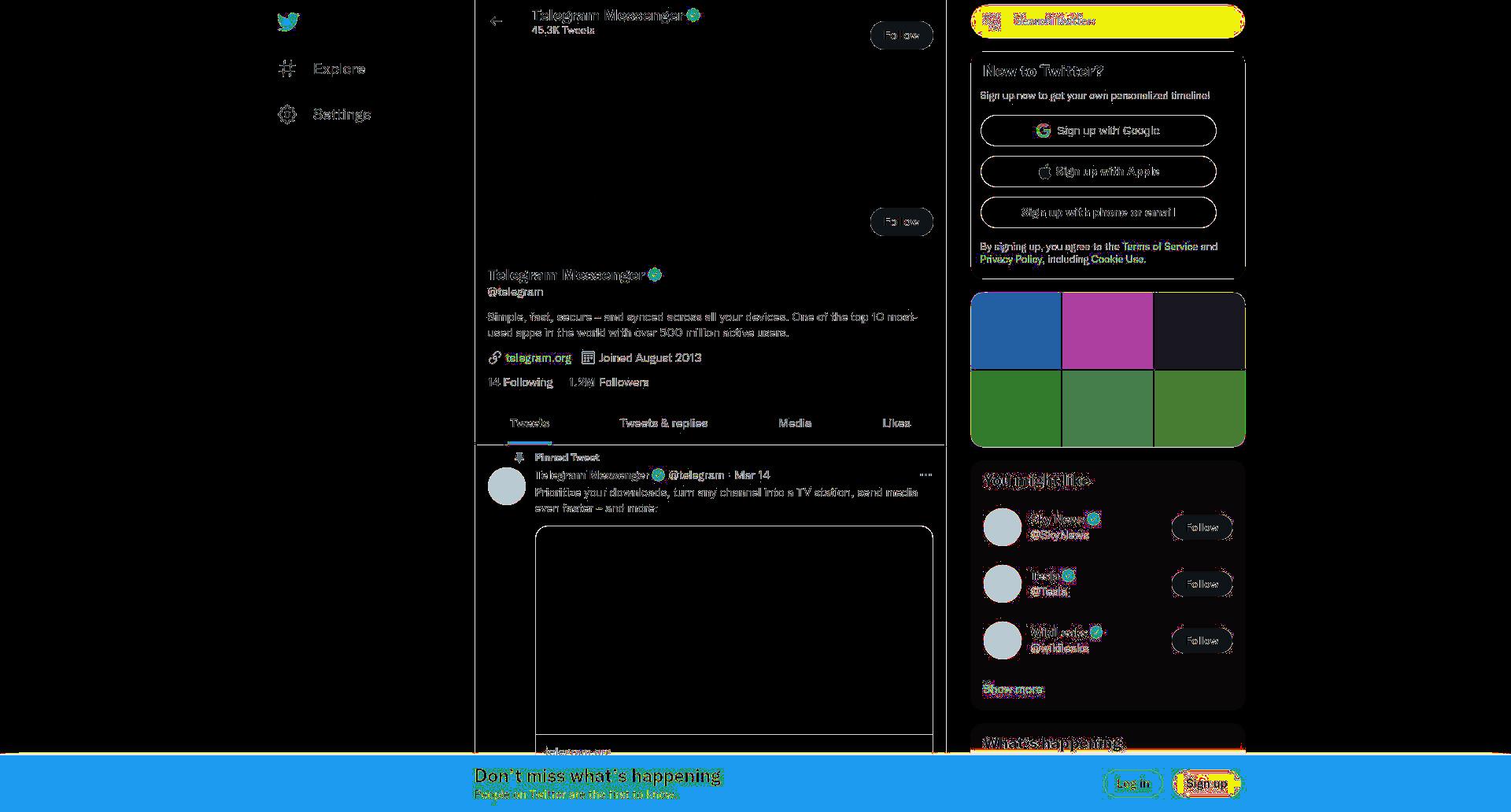Select Explore in the left sidebar
This screenshot has height=812, width=1511.
coord(322,68)
